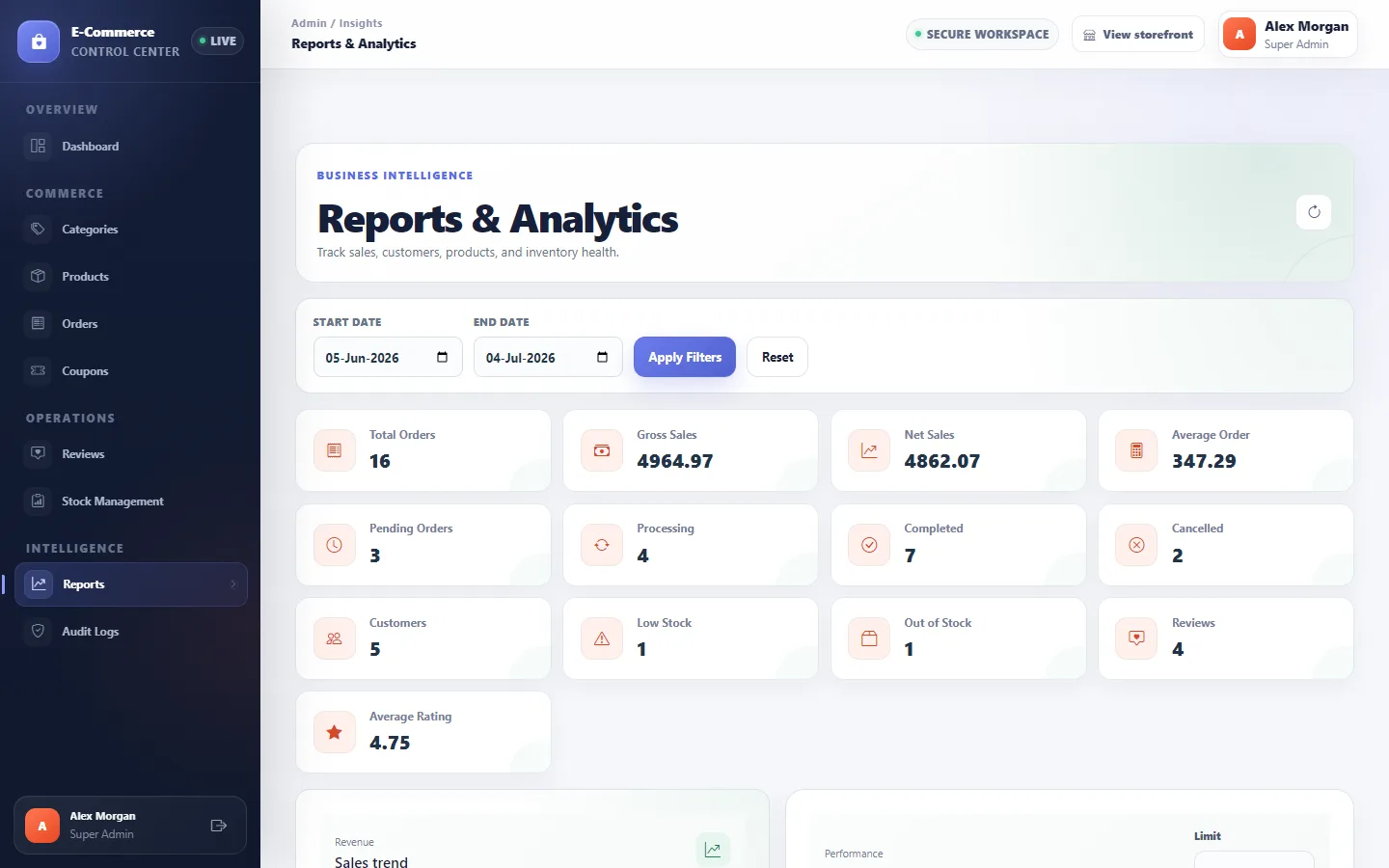This screenshot has width=1389, height=868.
Task: Navigate to Orders in the sidebar
Action: point(130,324)
